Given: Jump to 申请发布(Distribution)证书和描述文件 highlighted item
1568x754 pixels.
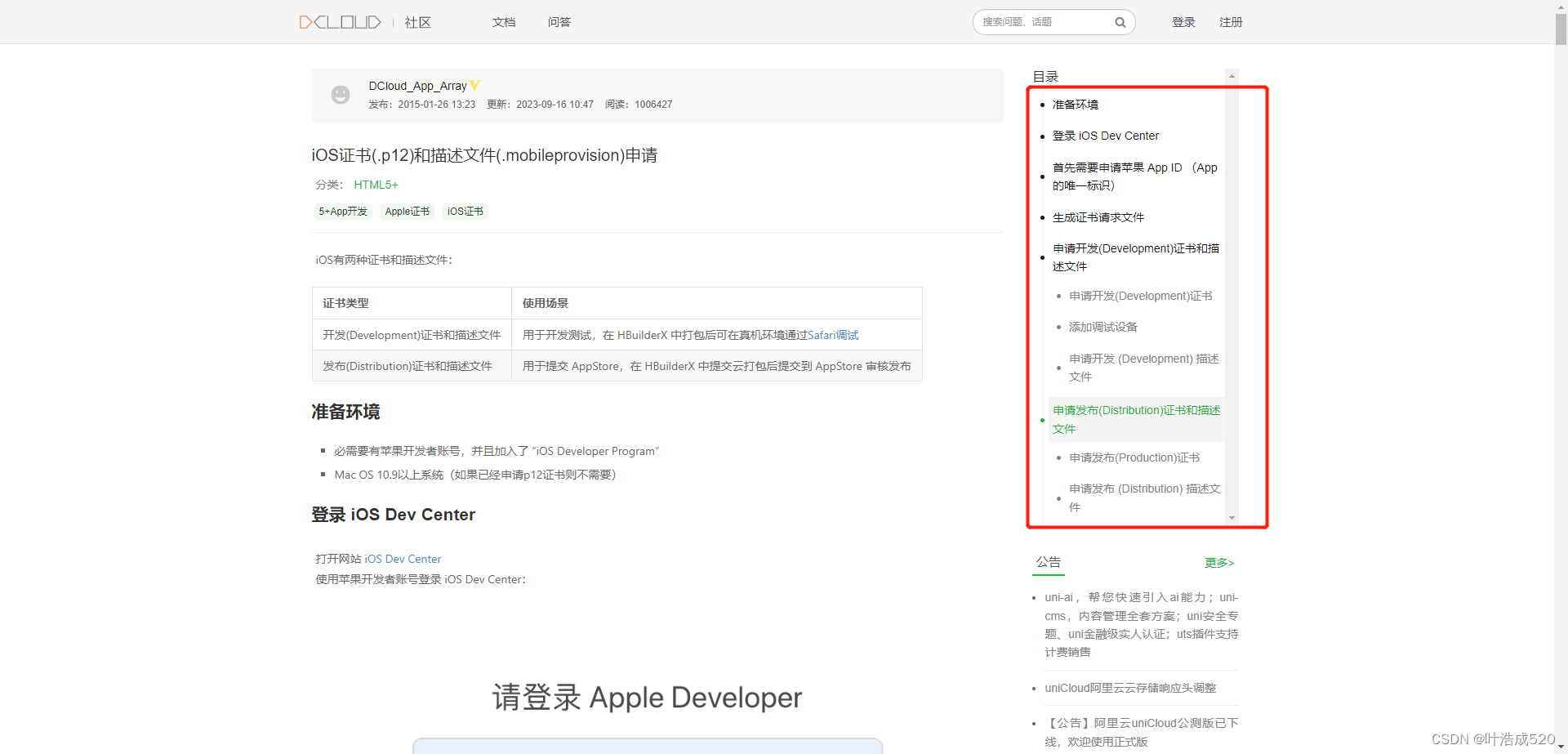Looking at the screenshot, I should pyautogui.click(x=1136, y=419).
